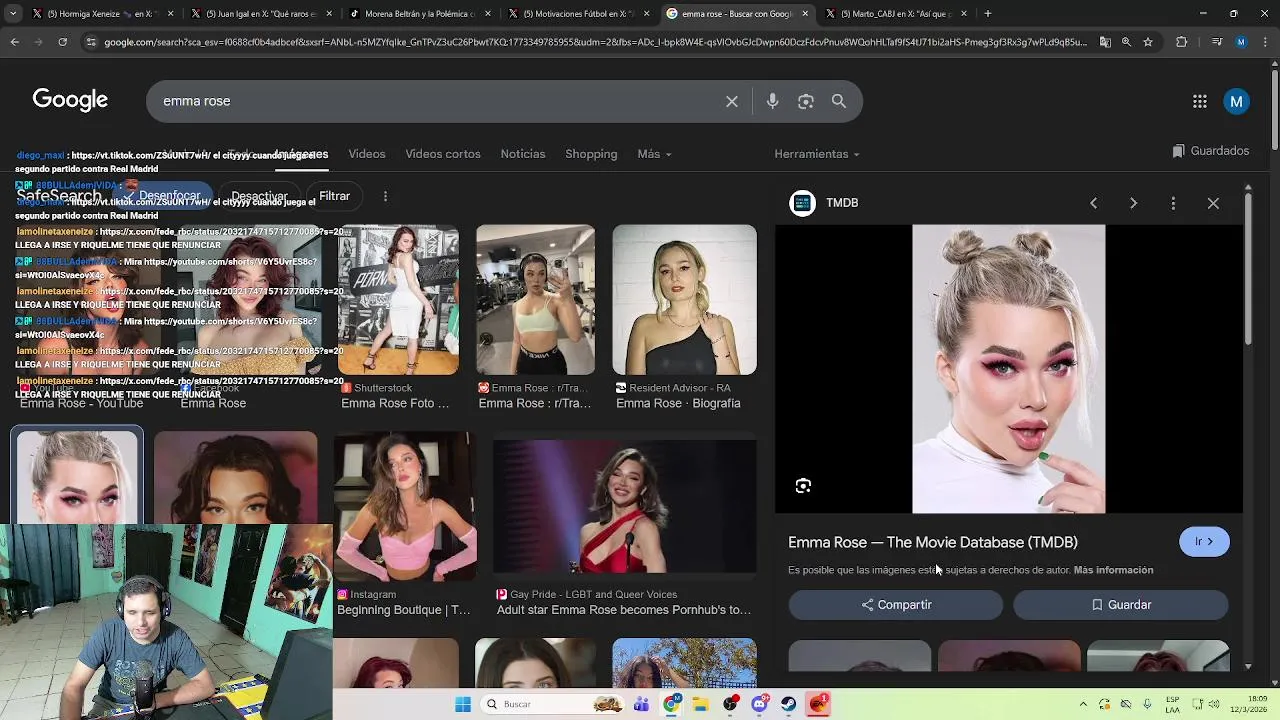The image size is (1280, 720).
Task: Switch to the Noticias tab
Action: click(523, 154)
